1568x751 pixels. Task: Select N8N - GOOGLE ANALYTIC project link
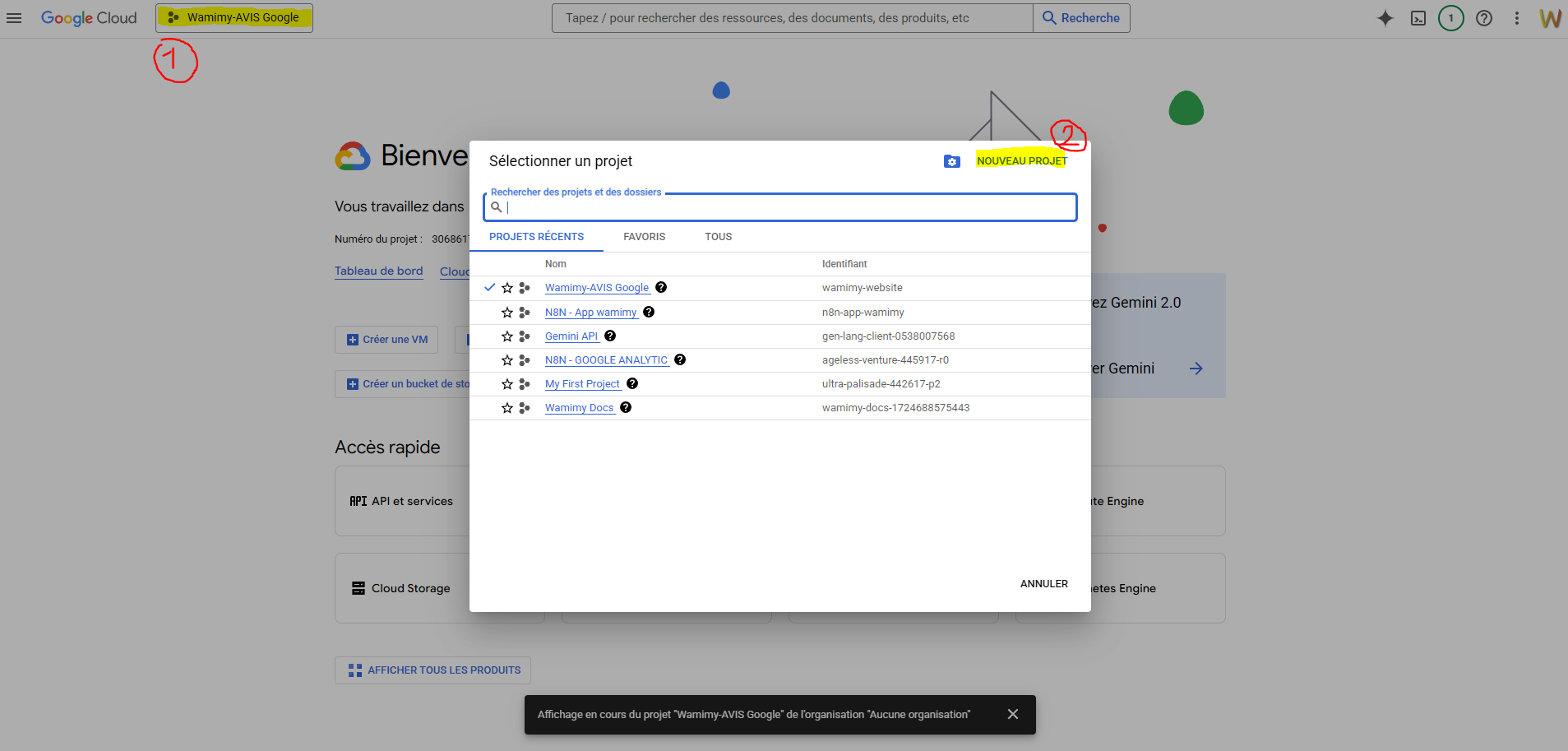coord(607,360)
